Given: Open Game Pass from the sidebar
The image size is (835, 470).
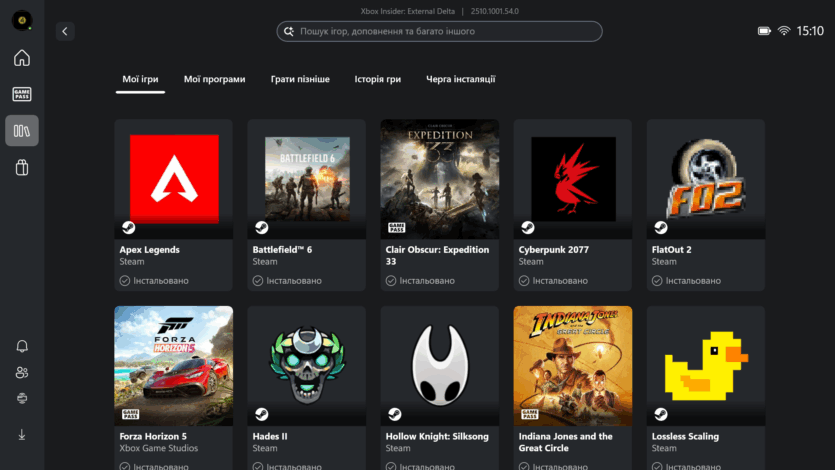Looking at the screenshot, I should click(21, 94).
